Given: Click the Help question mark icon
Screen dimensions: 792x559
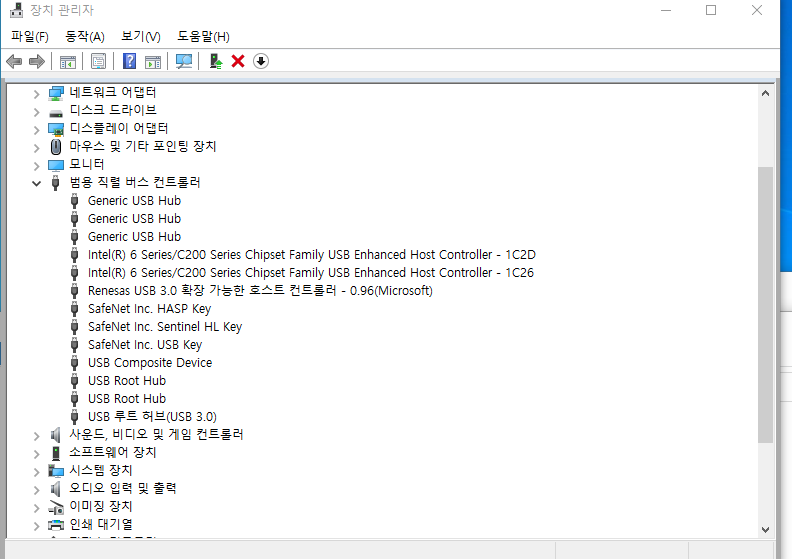Looking at the screenshot, I should (129, 62).
